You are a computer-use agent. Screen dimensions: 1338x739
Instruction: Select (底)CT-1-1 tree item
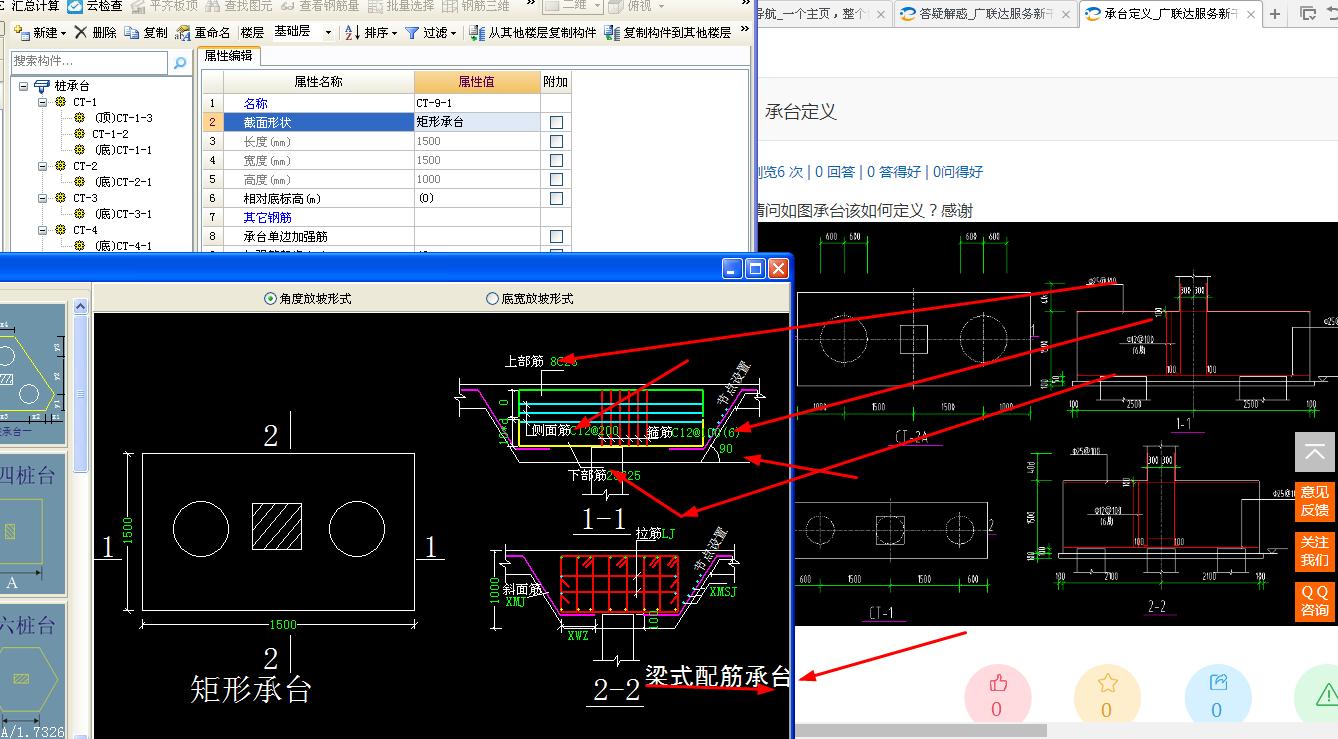coord(123,150)
